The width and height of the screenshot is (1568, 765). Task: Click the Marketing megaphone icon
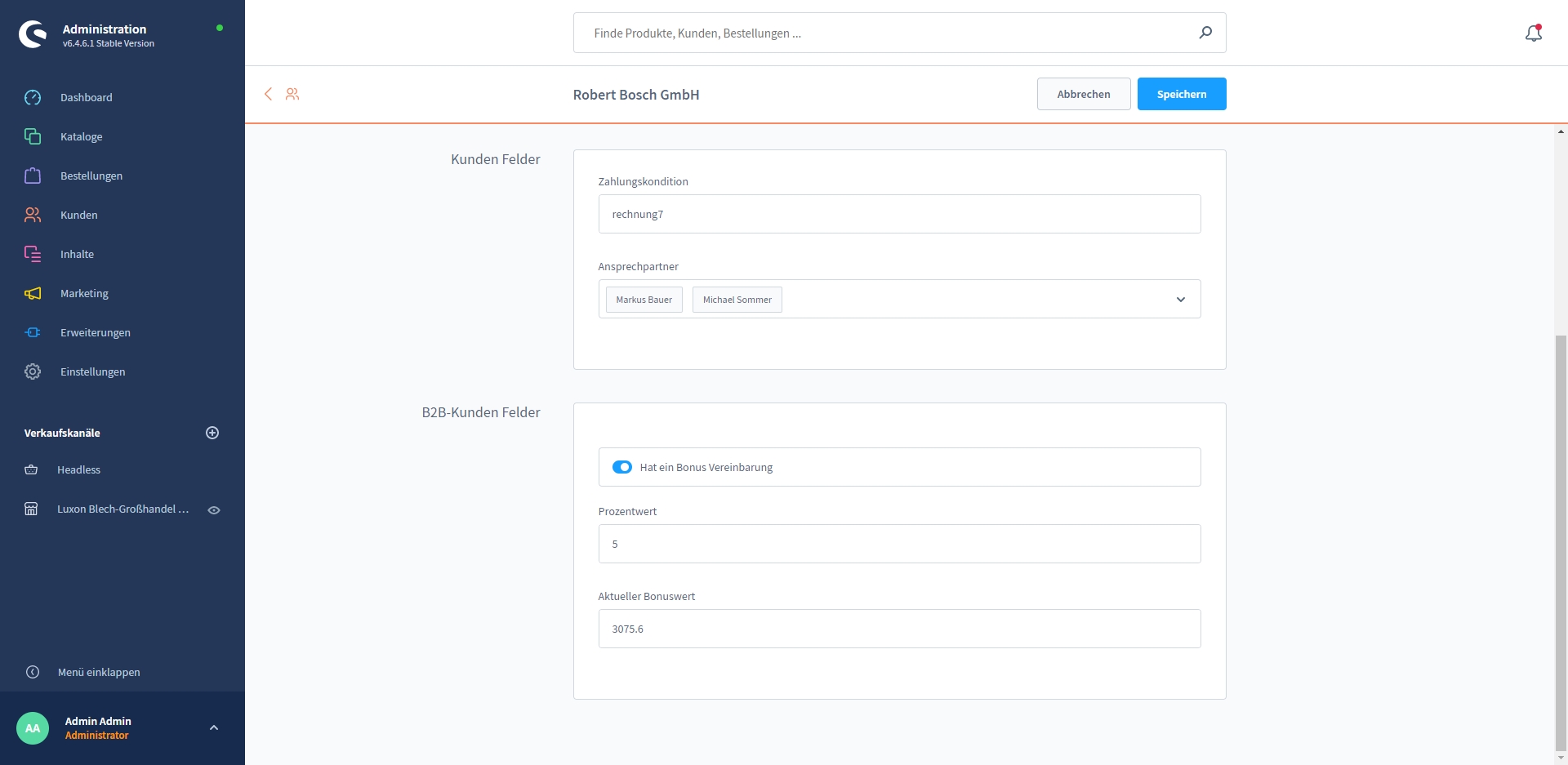tap(33, 293)
